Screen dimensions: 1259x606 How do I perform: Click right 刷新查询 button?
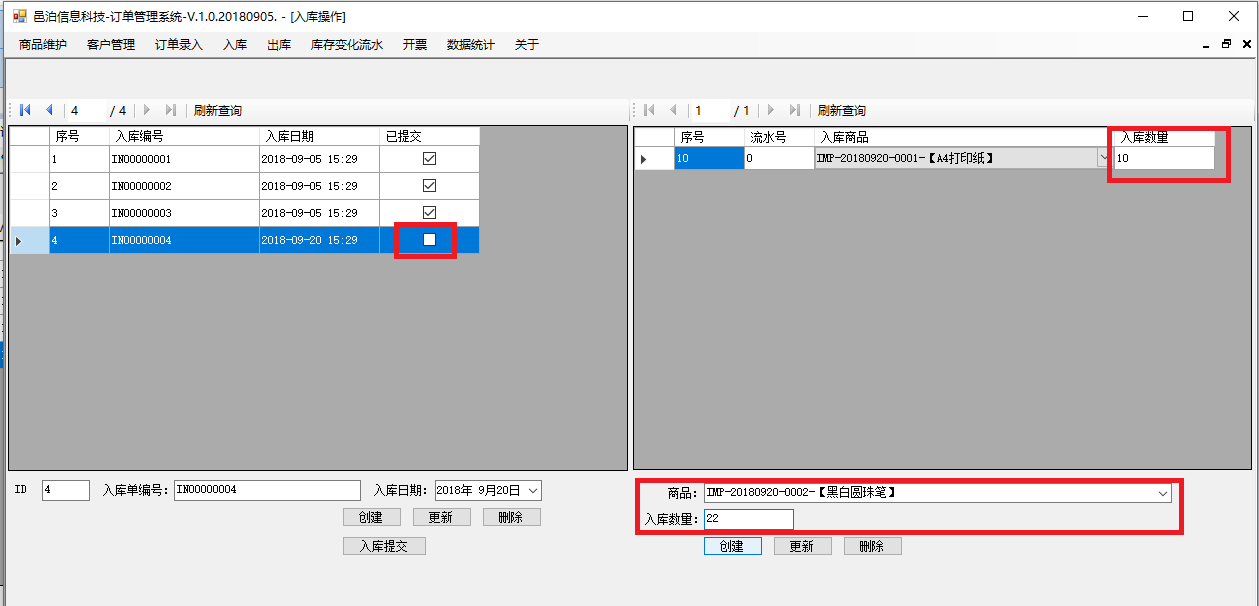pyautogui.click(x=842, y=110)
